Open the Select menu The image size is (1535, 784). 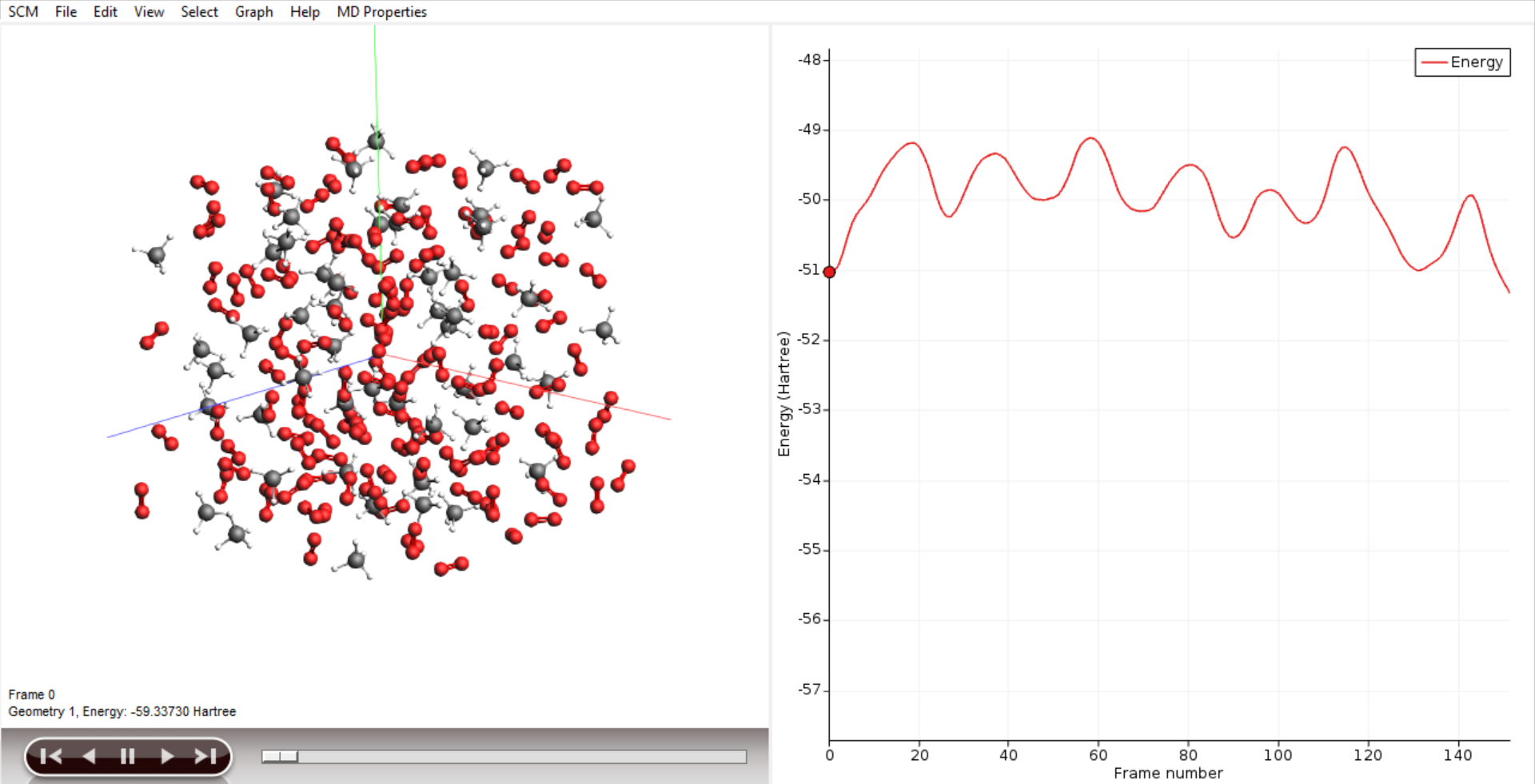pos(199,12)
